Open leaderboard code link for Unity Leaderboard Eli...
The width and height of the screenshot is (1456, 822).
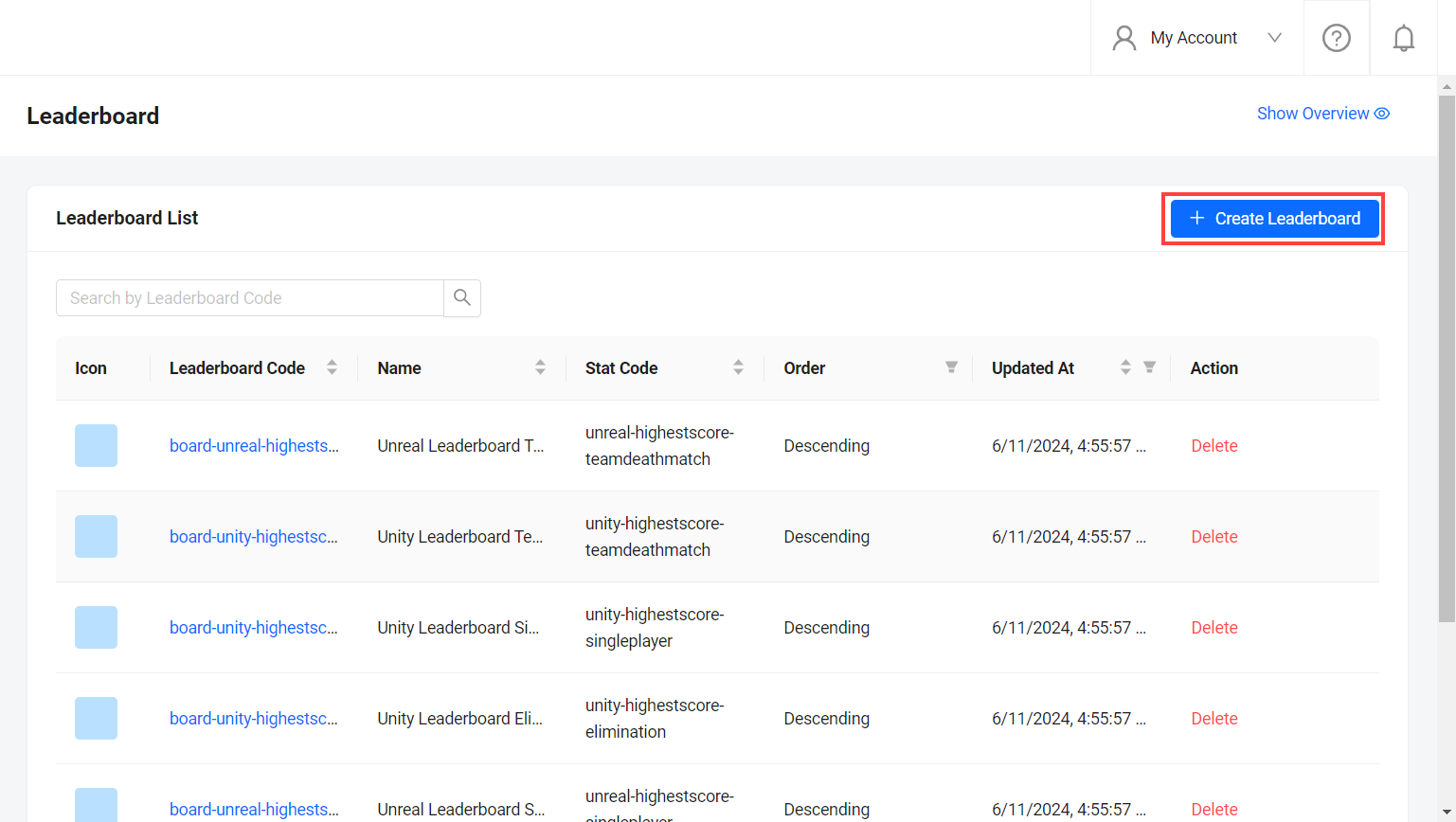click(254, 719)
